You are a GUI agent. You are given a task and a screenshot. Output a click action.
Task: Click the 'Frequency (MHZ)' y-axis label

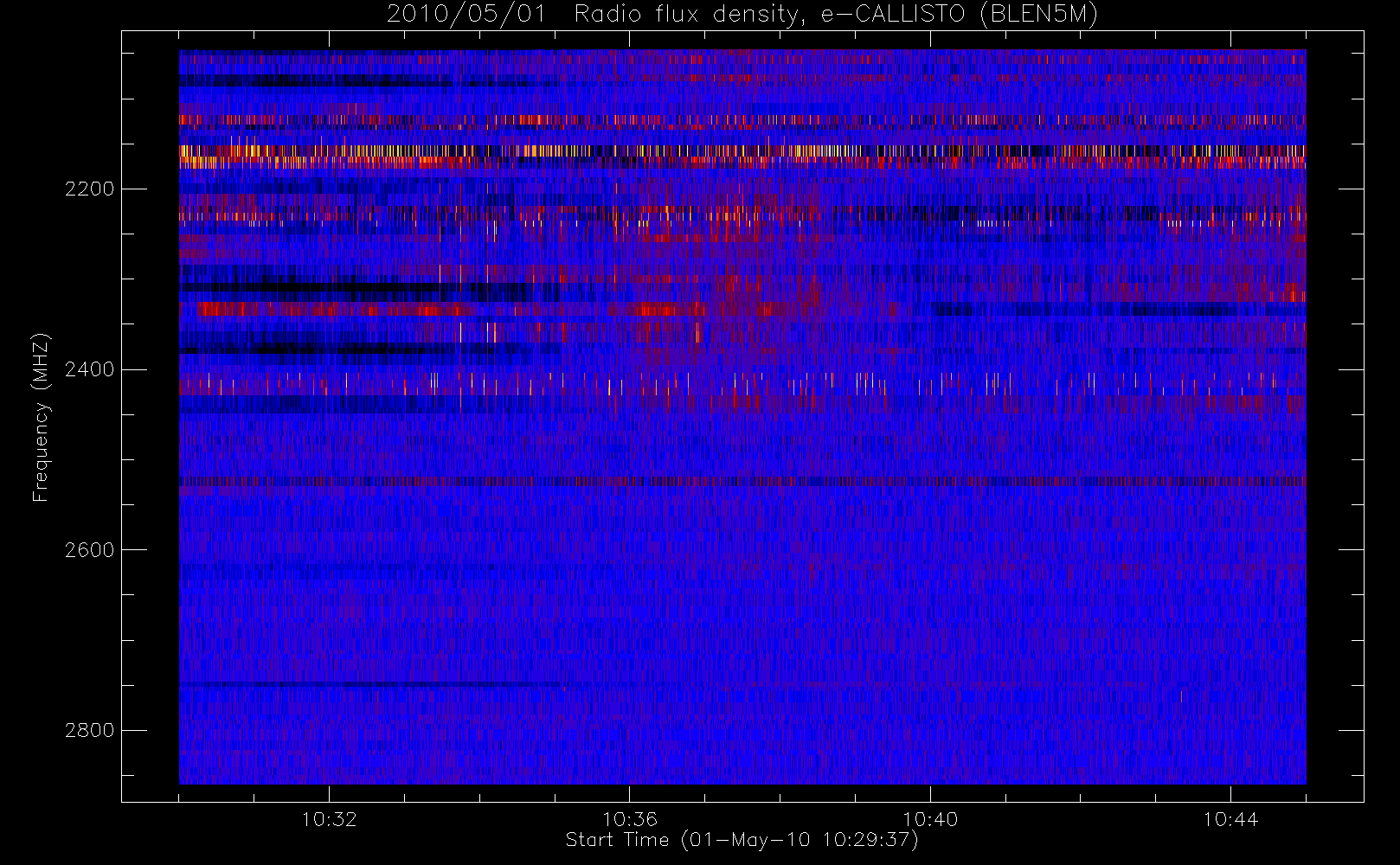tap(41, 417)
